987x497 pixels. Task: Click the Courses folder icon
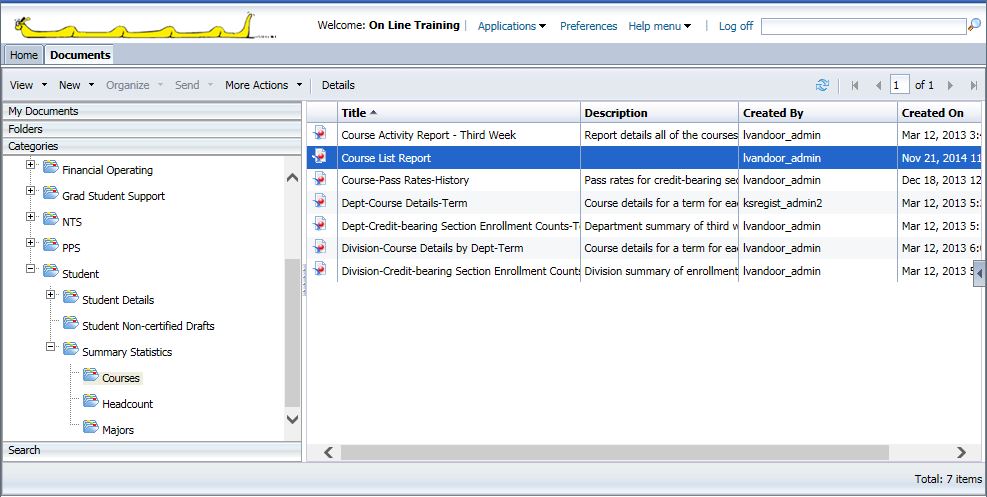click(x=91, y=375)
